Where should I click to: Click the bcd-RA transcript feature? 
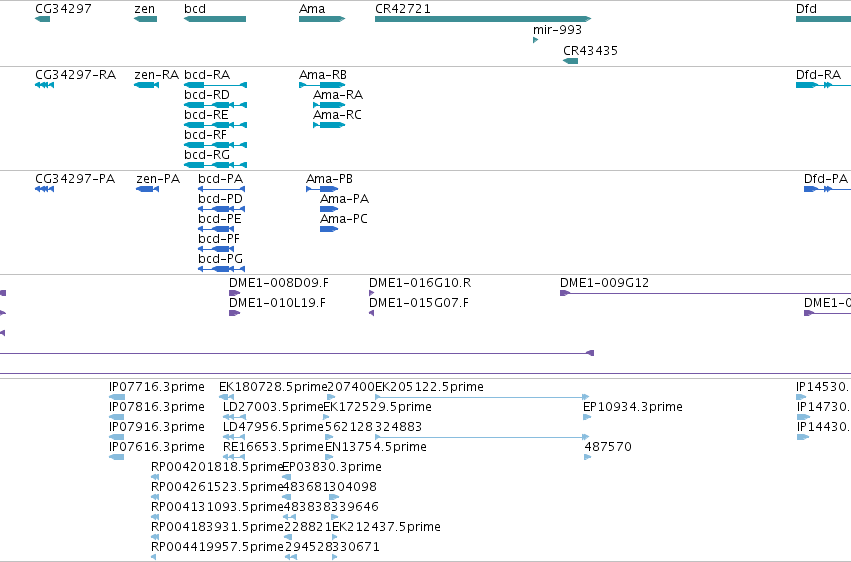(x=215, y=85)
